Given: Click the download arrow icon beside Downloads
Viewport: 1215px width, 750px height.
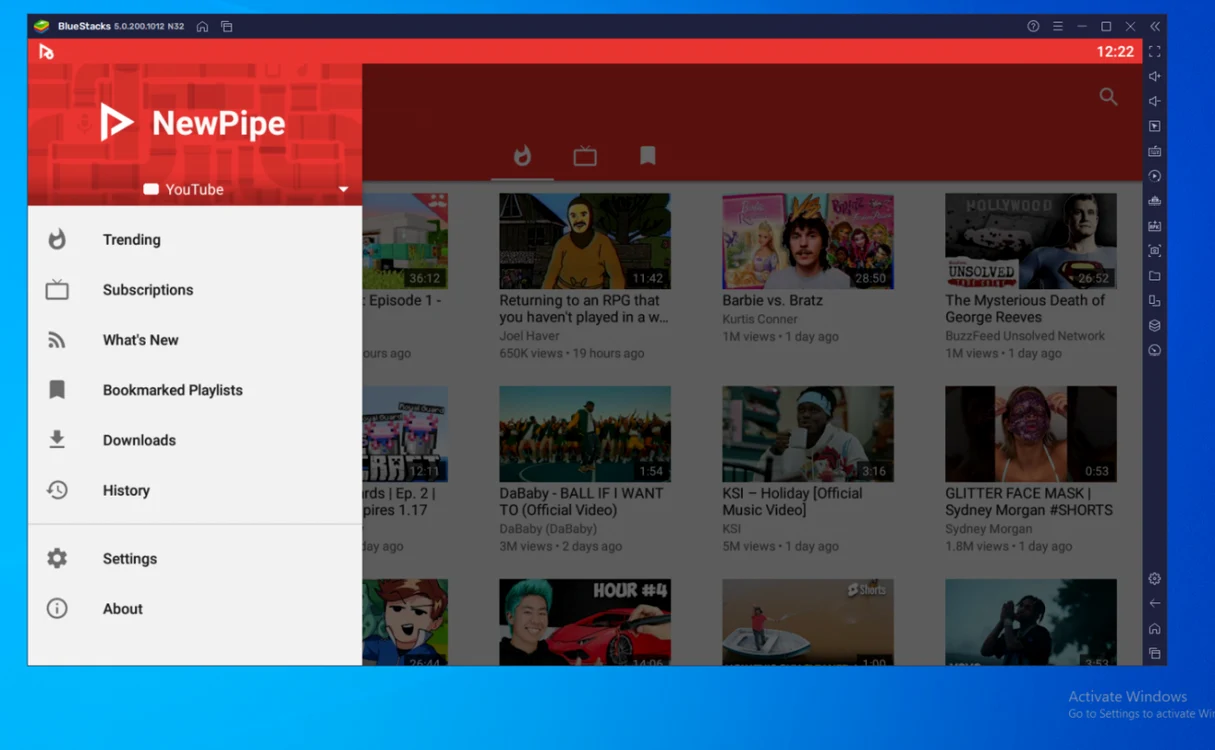Looking at the screenshot, I should (x=57, y=439).
